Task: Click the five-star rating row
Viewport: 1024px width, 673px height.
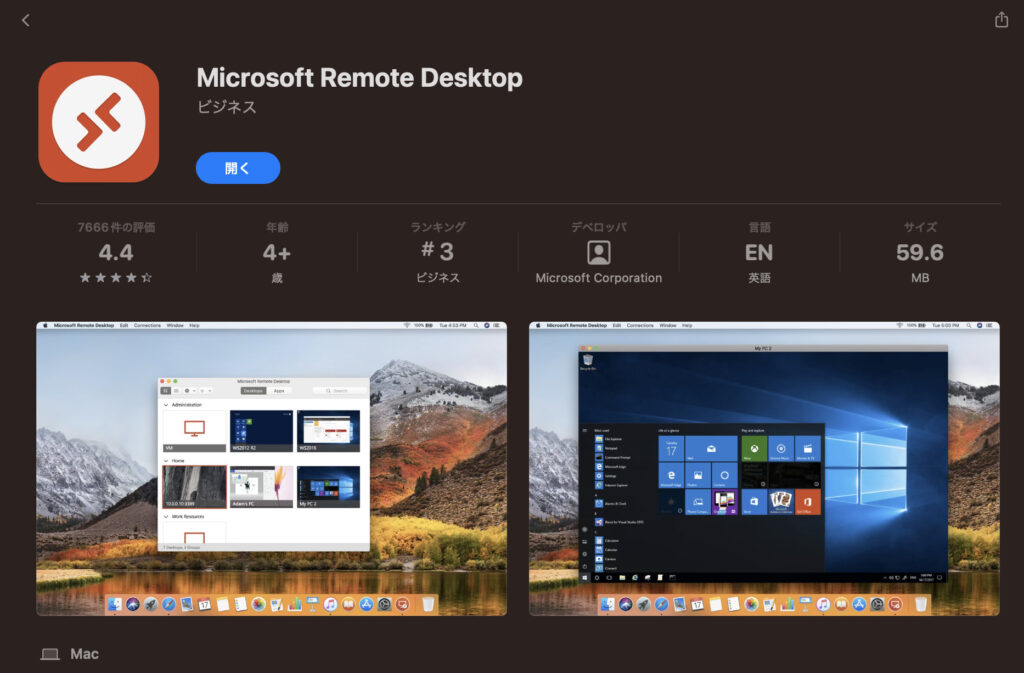Action: [116, 277]
